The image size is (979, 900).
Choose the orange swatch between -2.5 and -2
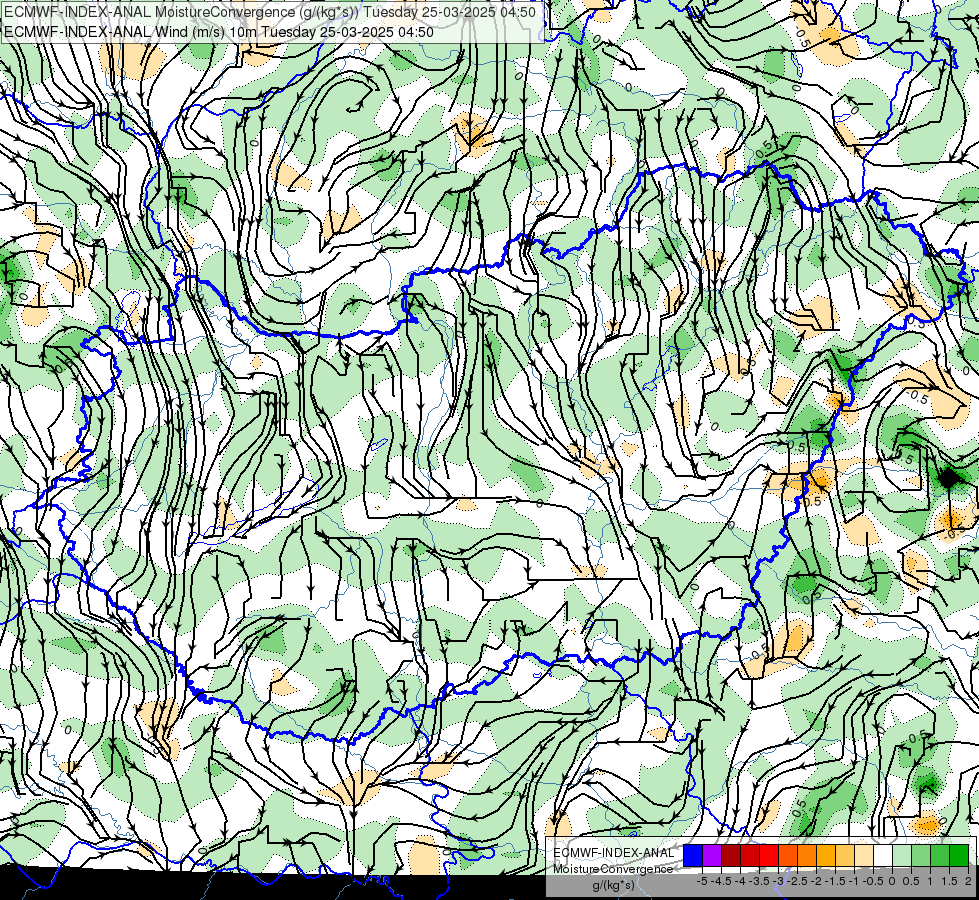[807, 856]
